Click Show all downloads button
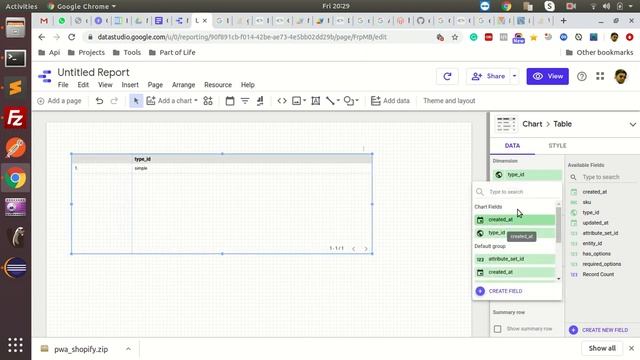Viewport: 640px width, 360px height. (602, 348)
